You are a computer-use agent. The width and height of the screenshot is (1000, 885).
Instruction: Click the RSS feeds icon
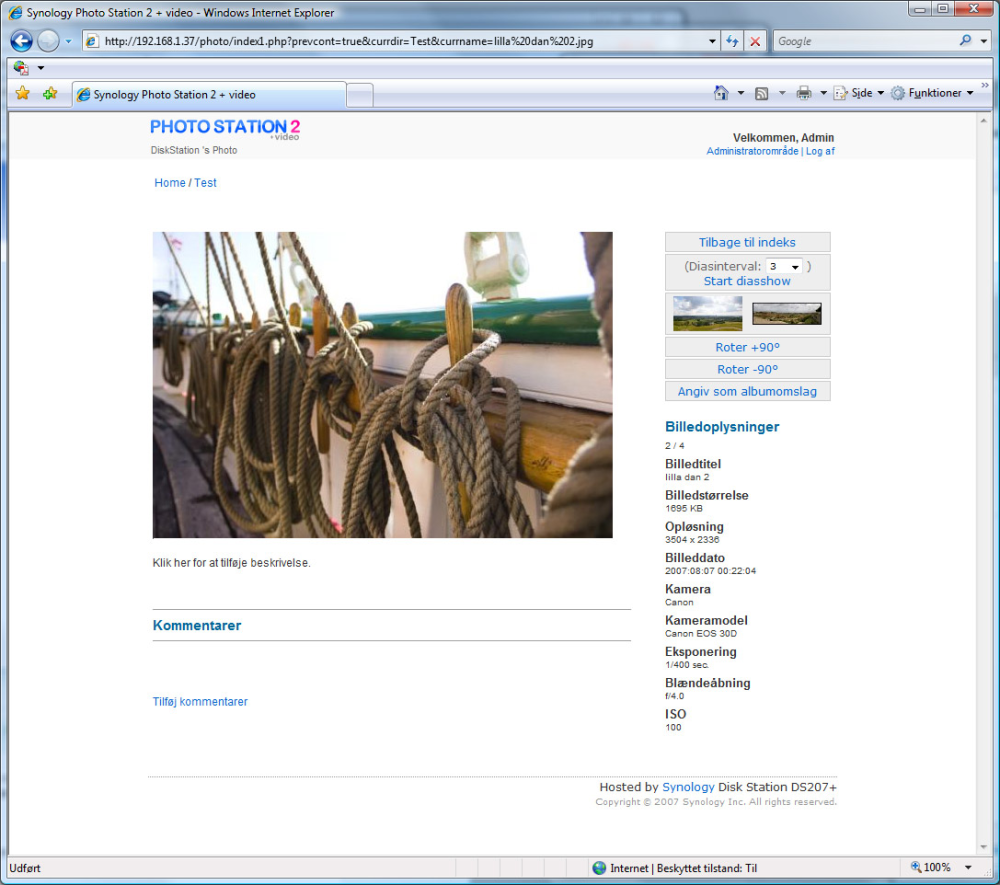pos(761,93)
